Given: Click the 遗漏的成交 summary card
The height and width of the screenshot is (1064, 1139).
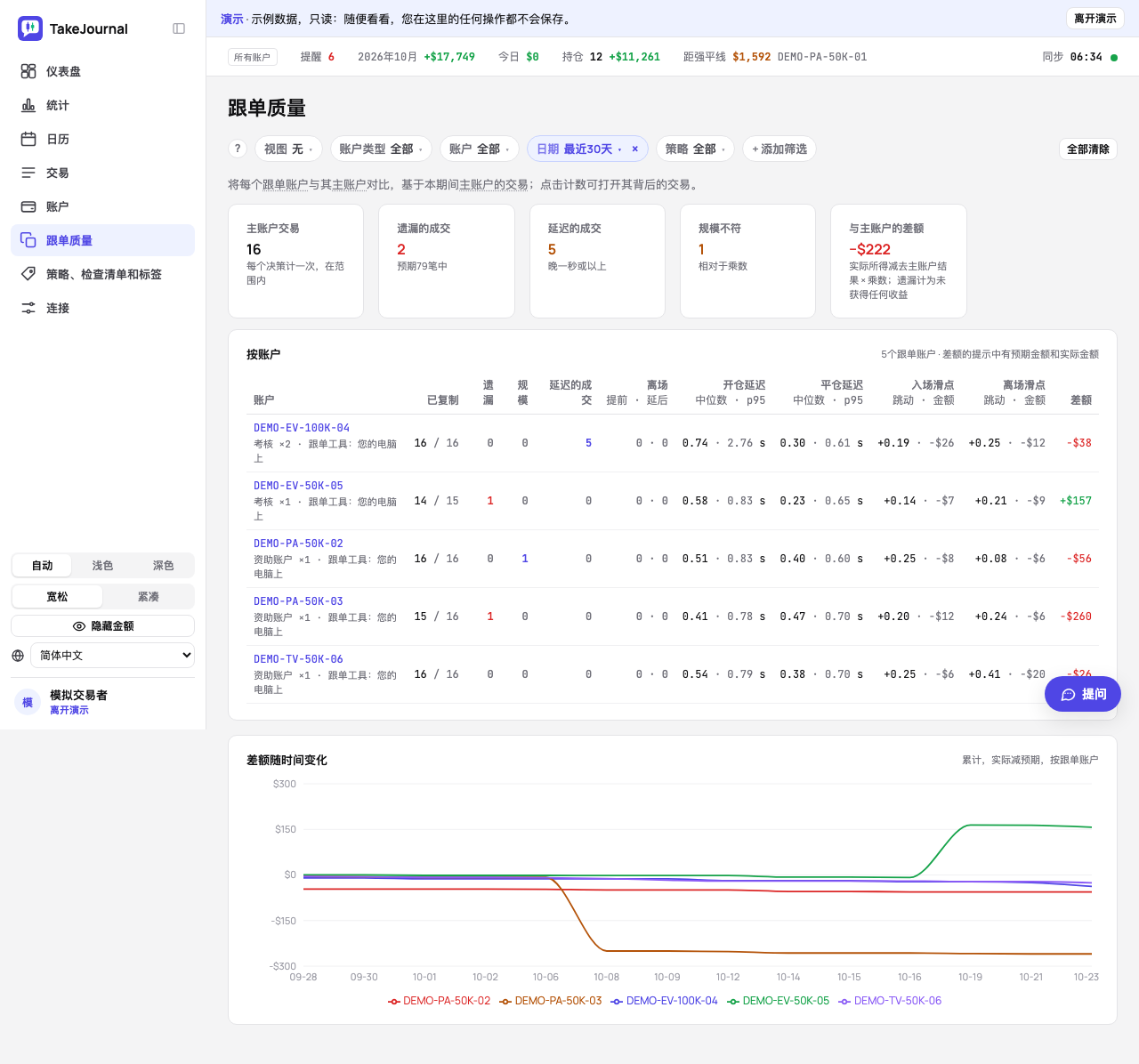Looking at the screenshot, I should (x=447, y=261).
